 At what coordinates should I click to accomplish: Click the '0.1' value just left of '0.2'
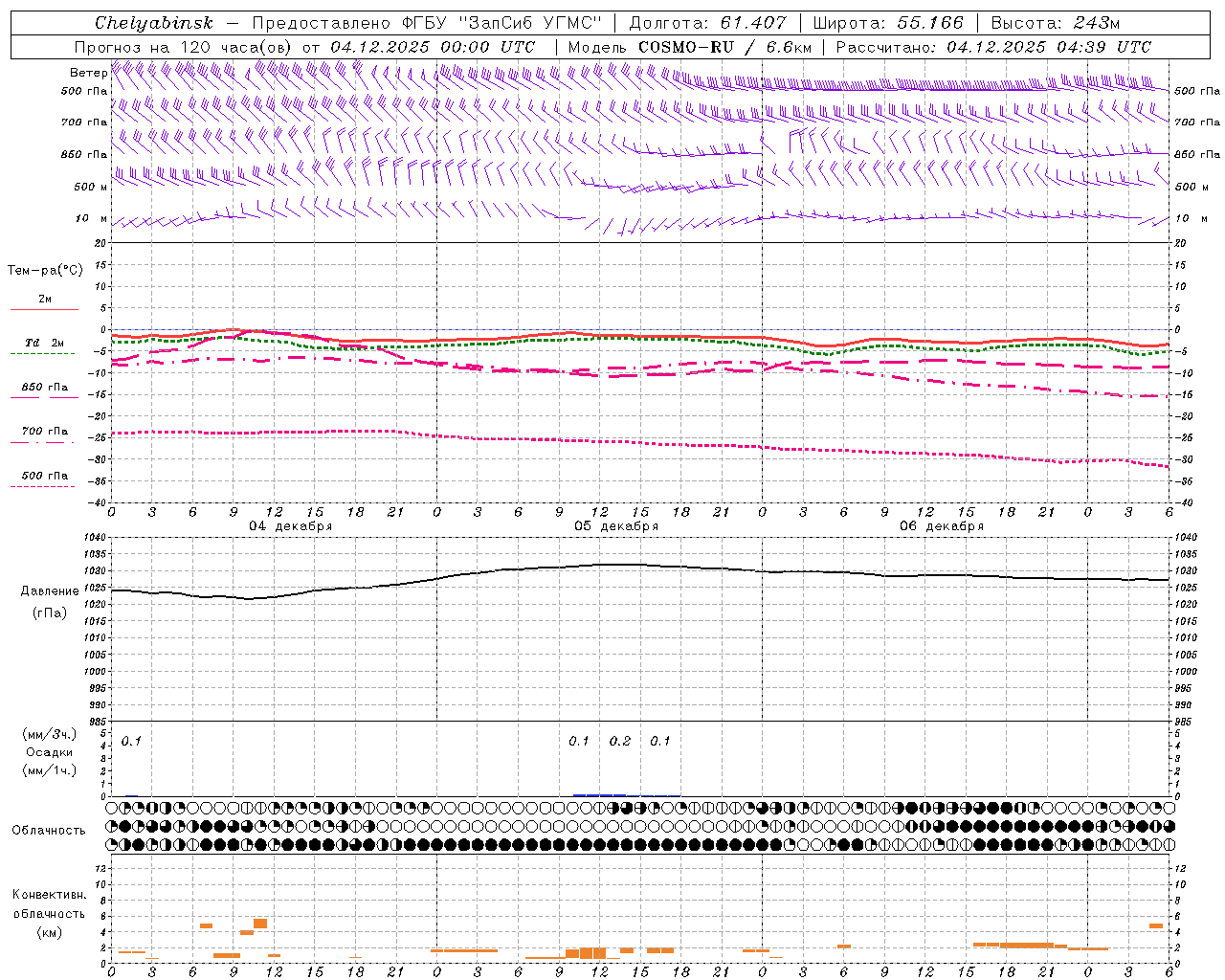[579, 741]
